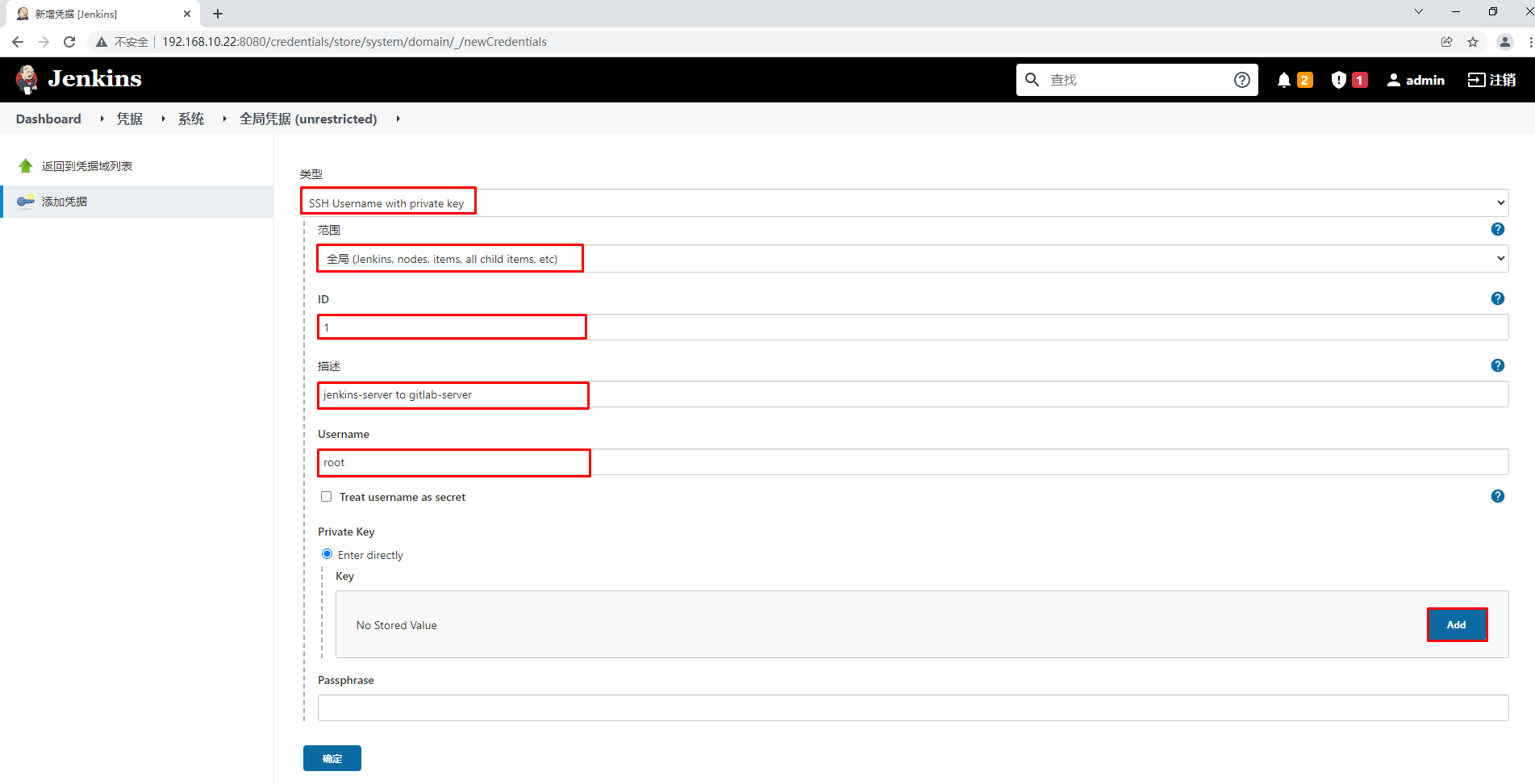This screenshot has width=1535, height=784.
Task: Open the Chrome profile avatar icon
Action: [1504, 42]
